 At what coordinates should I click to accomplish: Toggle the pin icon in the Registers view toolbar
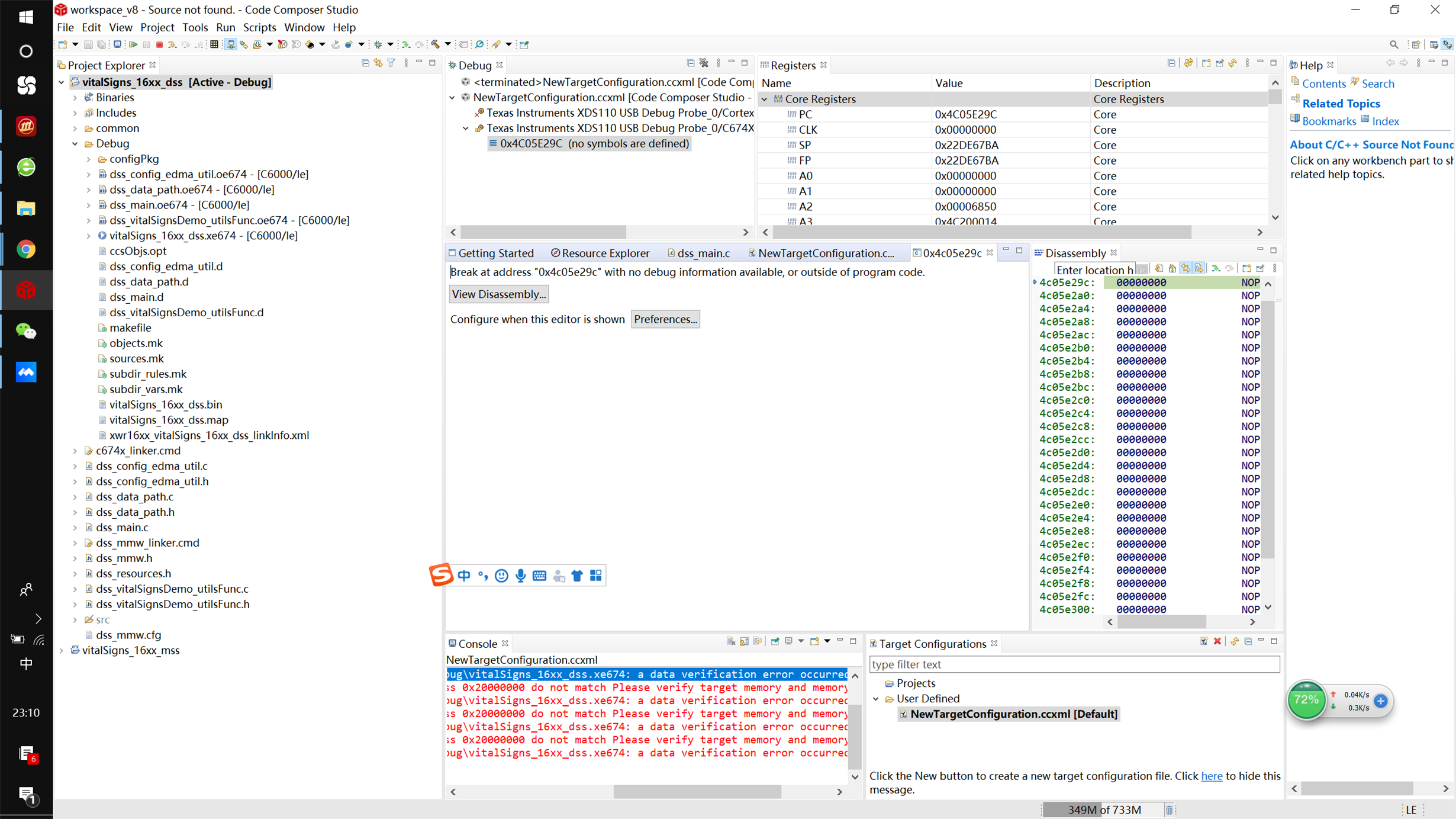click(1220, 63)
